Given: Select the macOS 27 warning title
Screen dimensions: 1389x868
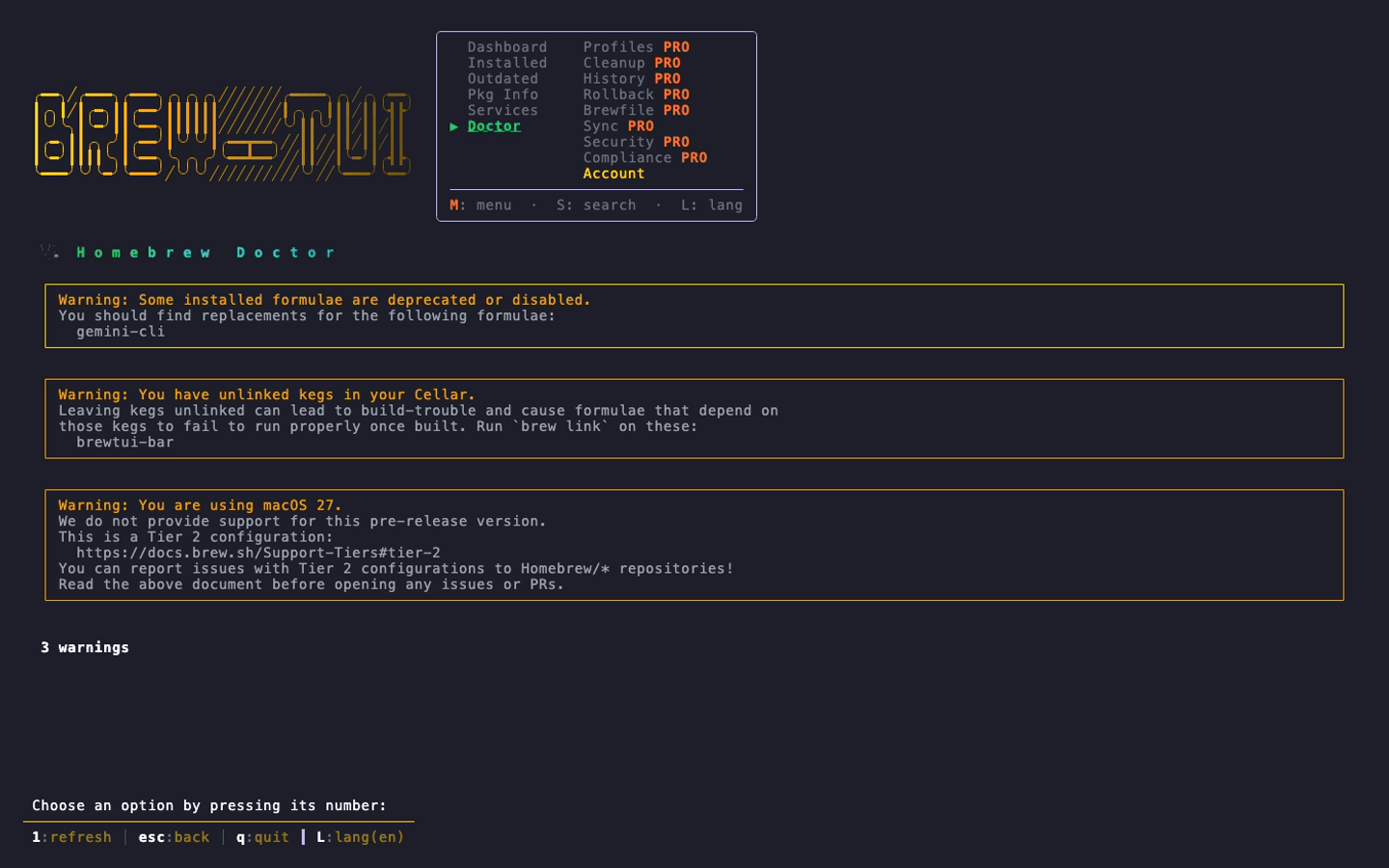Looking at the screenshot, I should pos(200,505).
